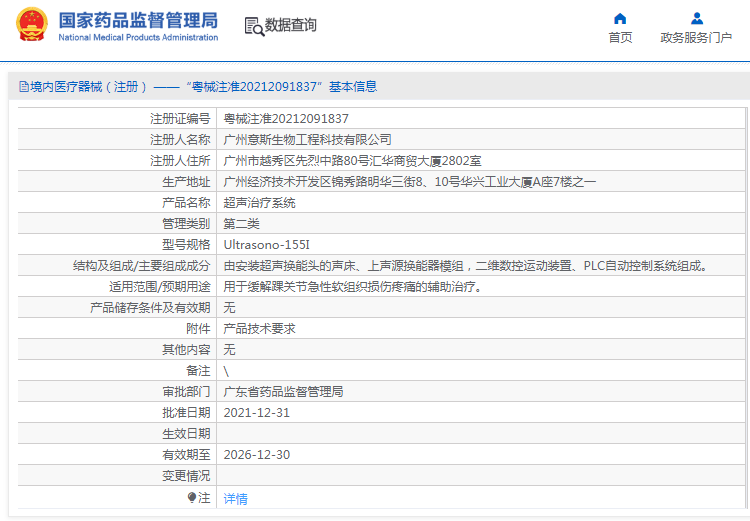
Task: Click the bullet icon next to 注
Action: 192,497
